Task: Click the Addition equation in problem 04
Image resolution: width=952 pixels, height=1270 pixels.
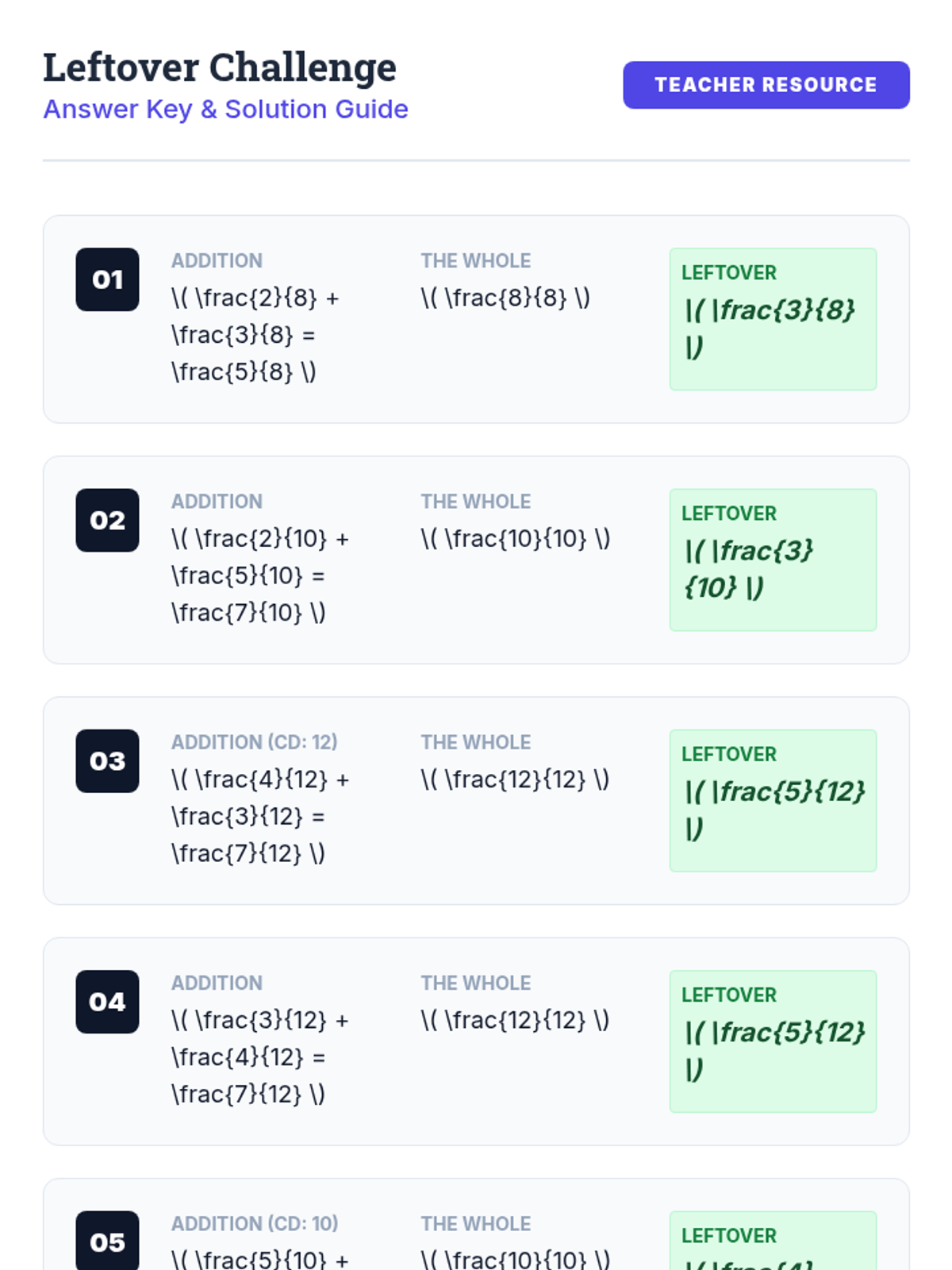Action: pos(259,1057)
